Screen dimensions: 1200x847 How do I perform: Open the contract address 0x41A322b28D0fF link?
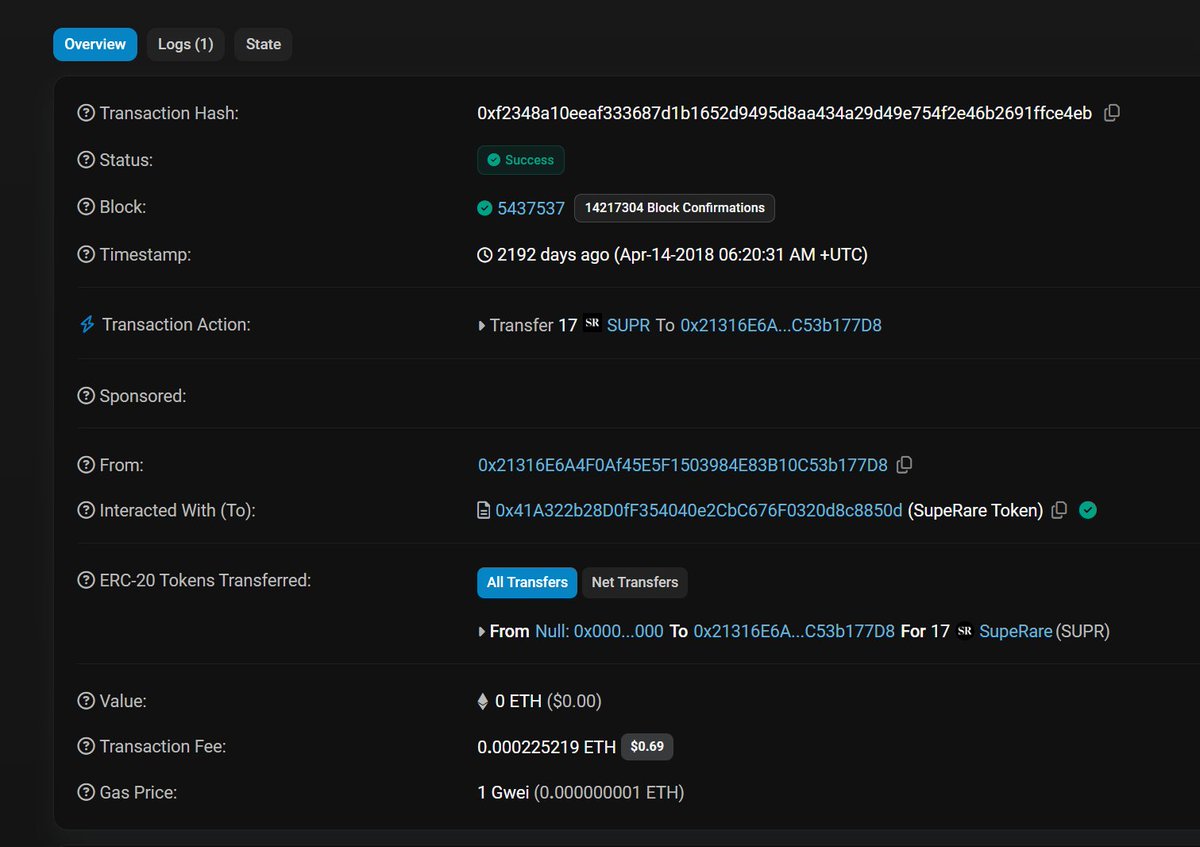(x=699, y=510)
